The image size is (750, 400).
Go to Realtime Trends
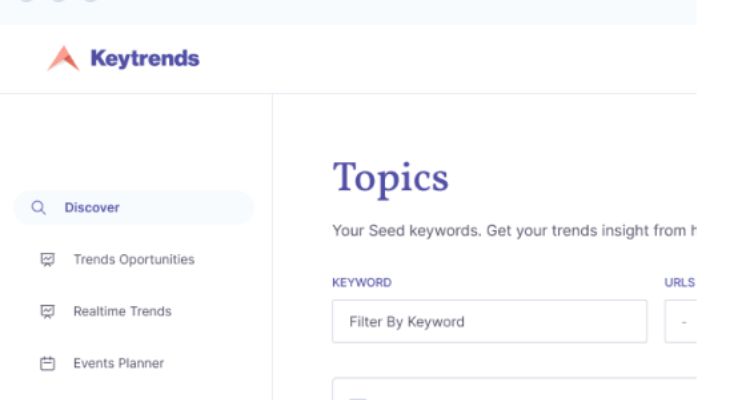click(x=122, y=311)
